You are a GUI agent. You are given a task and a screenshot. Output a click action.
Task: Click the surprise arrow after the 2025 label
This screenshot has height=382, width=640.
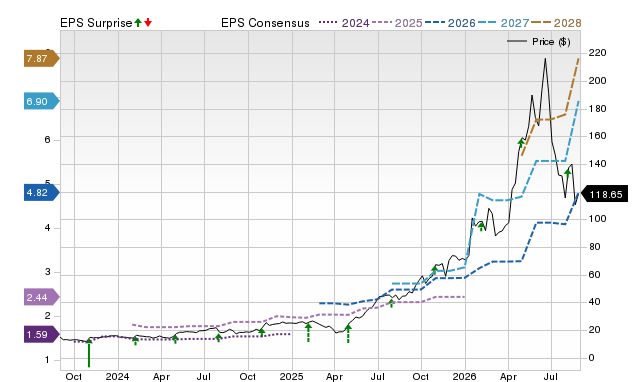click(309, 333)
